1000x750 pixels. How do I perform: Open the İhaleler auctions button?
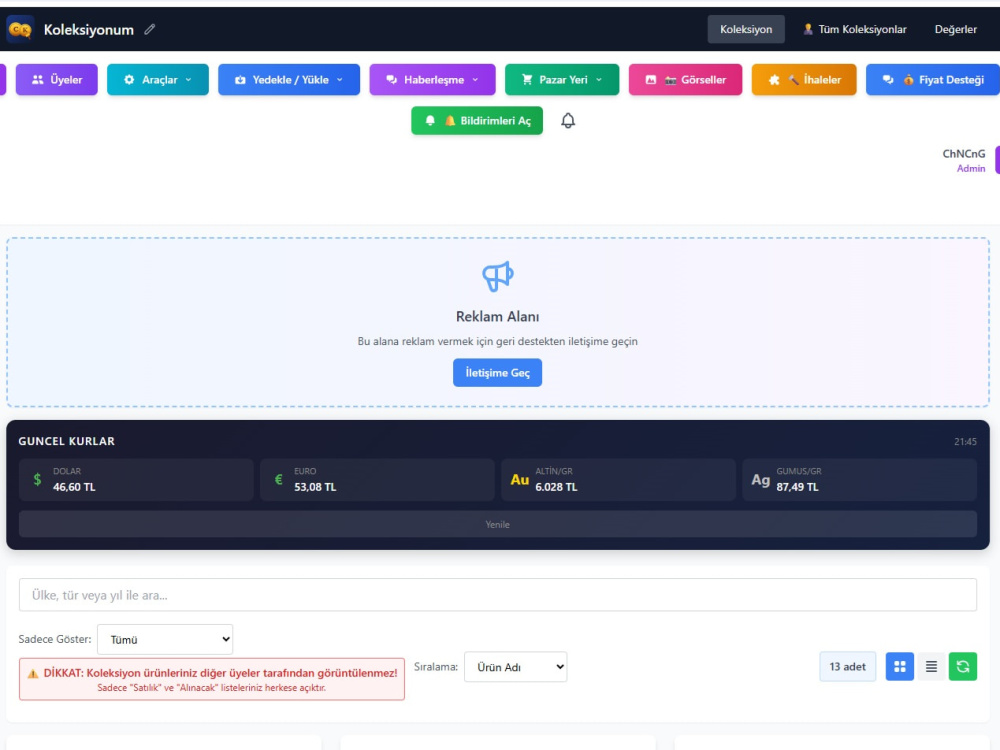(804, 80)
